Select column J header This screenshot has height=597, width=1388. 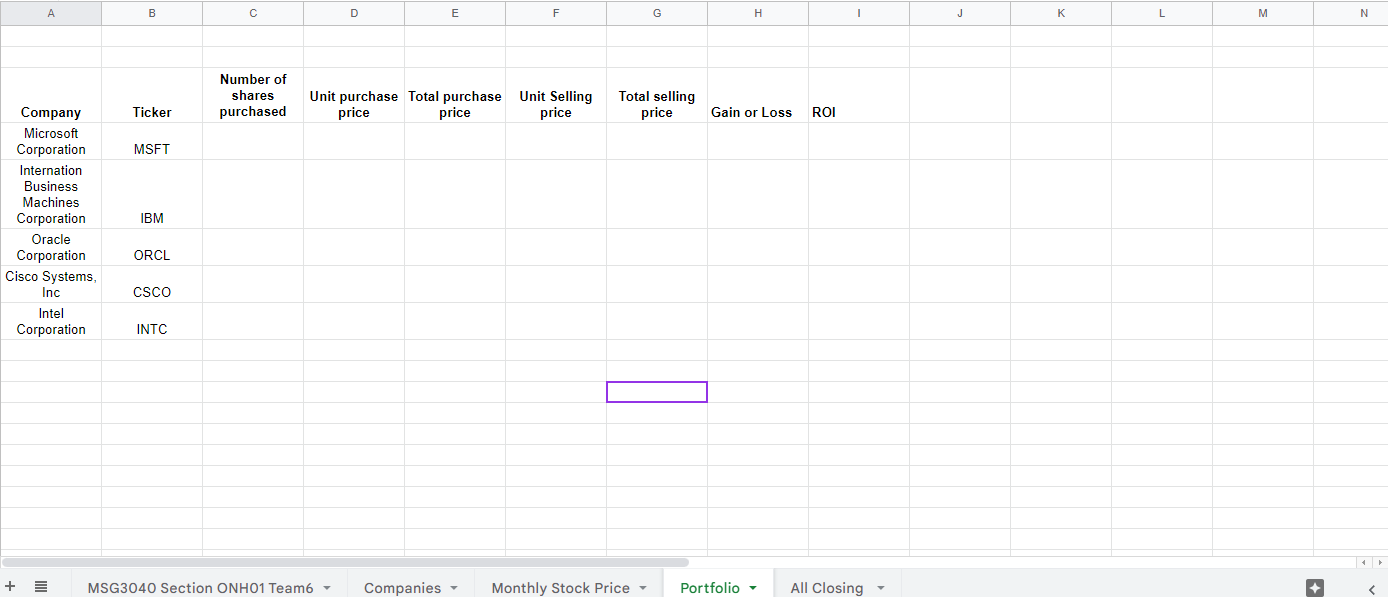(x=960, y=13)
